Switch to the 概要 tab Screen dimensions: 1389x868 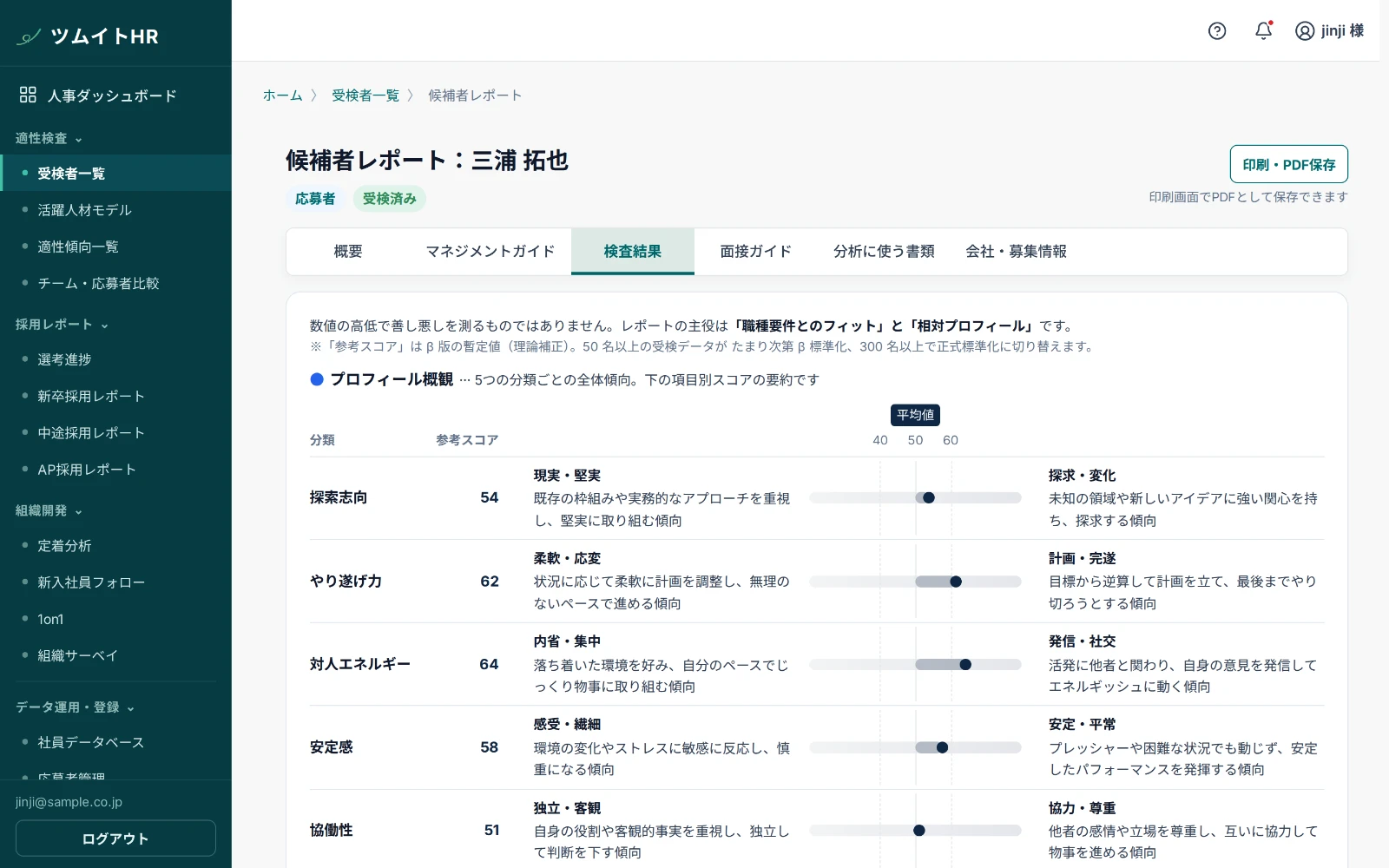pyautogui.click(x=348, y=252)
